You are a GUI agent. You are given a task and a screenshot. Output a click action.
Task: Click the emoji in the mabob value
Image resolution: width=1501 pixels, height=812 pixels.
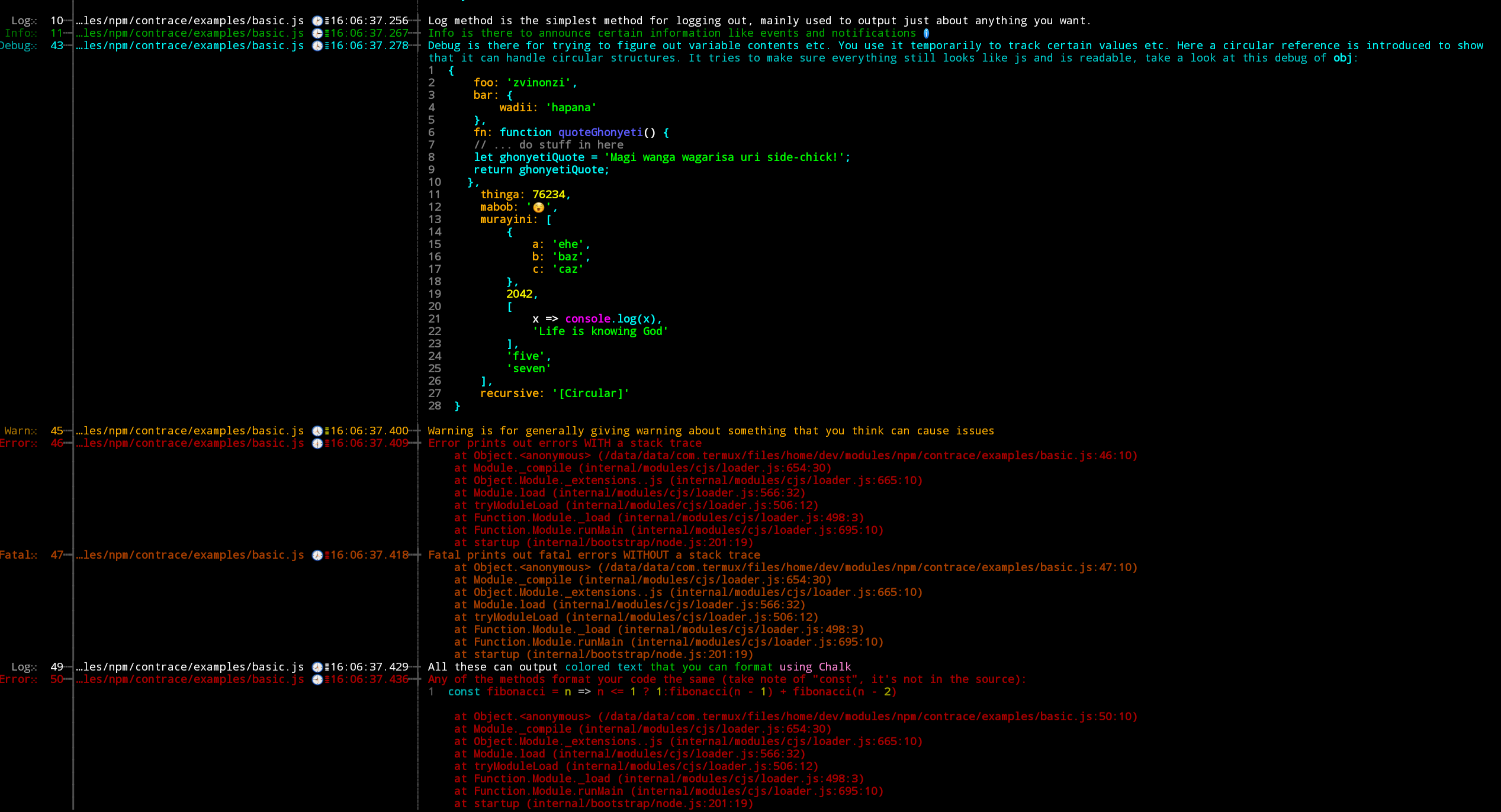tap(538, 207)
